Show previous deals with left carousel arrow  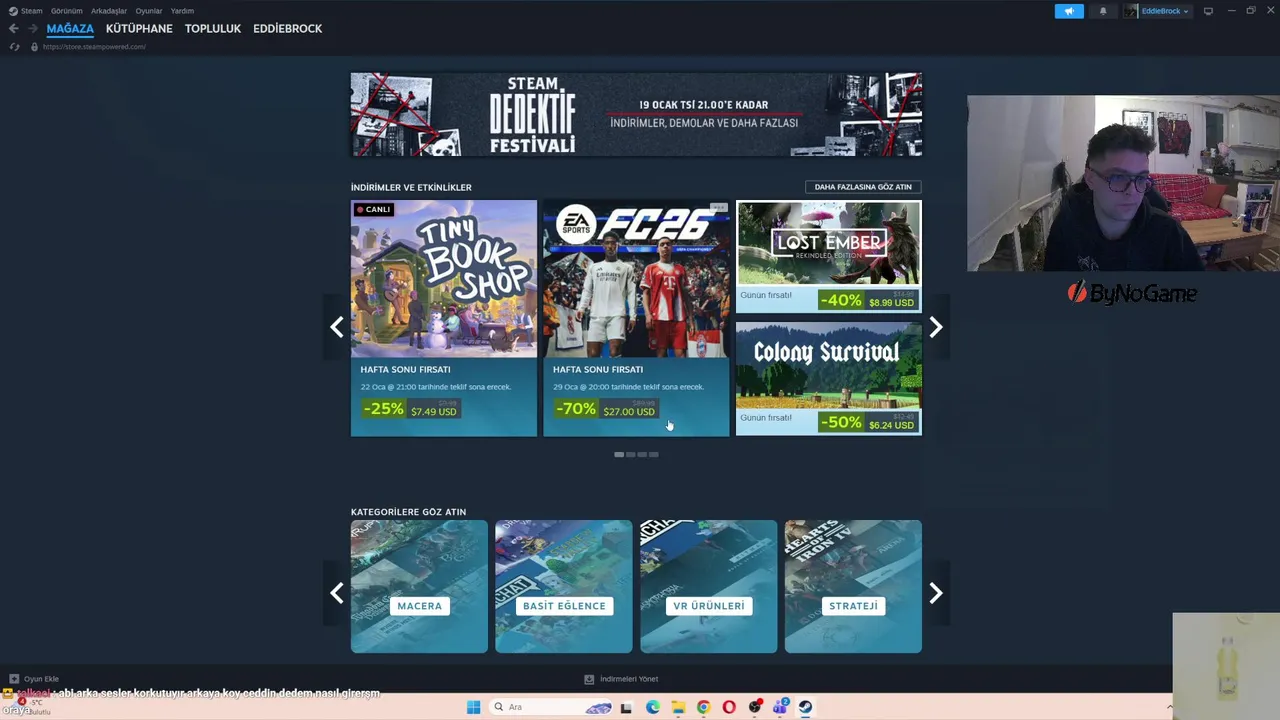pyautogui.click(x=337, y=327)
